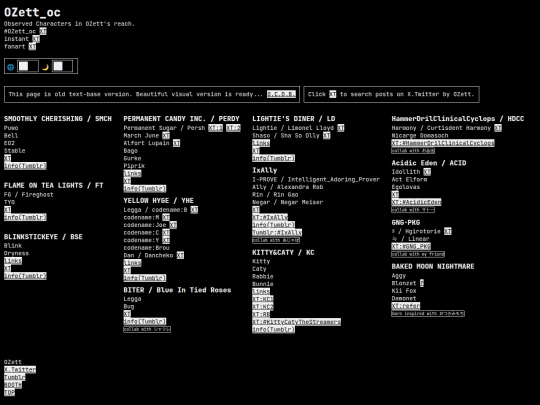This screenshot has width=540, height=405.
Task: Open XT search for March June
Action: coord(166,136)
